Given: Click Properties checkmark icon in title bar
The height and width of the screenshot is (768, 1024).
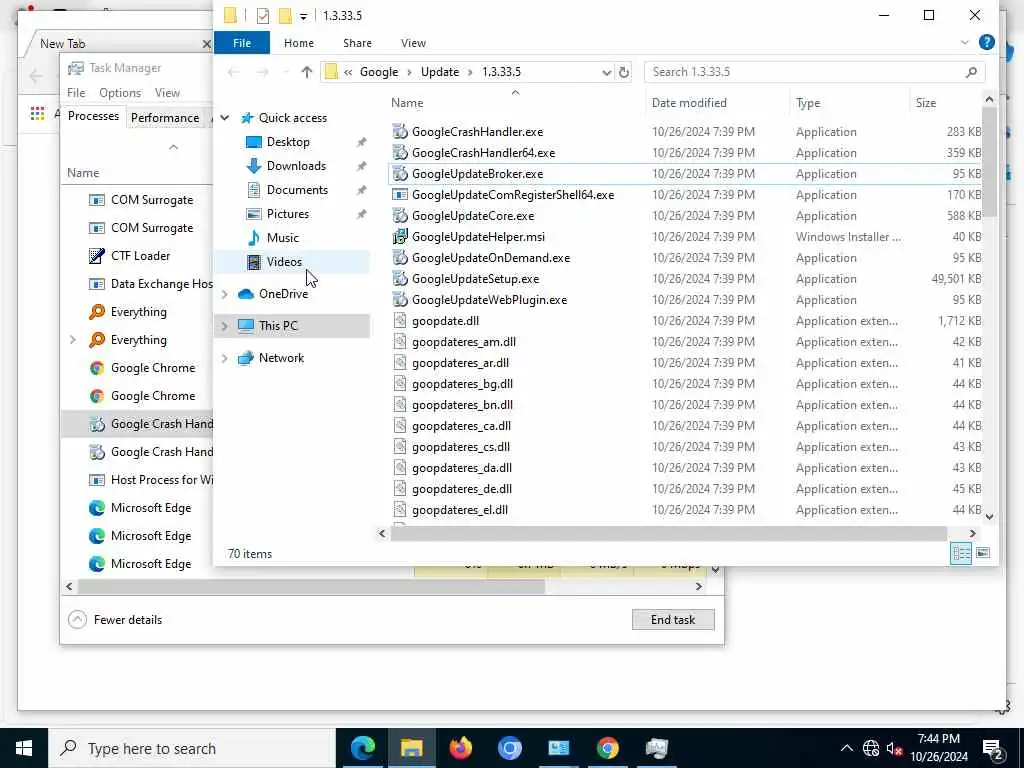Looking at the screenshot, I should [x=263, y=16].
